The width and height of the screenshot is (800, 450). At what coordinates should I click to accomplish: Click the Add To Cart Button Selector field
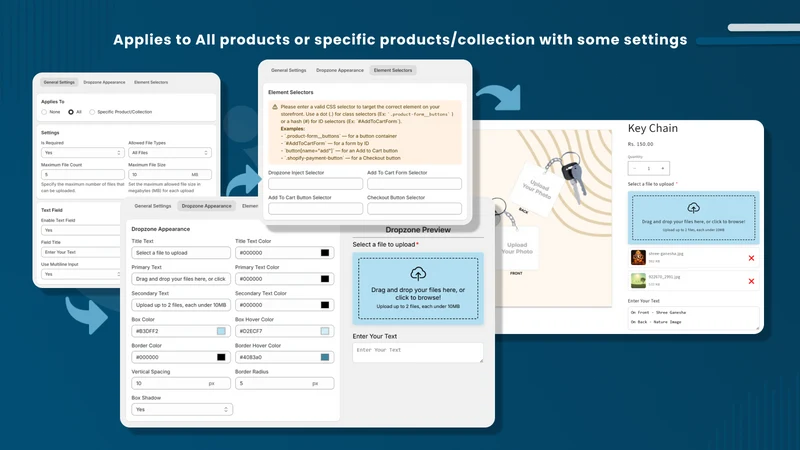[315, 208]
